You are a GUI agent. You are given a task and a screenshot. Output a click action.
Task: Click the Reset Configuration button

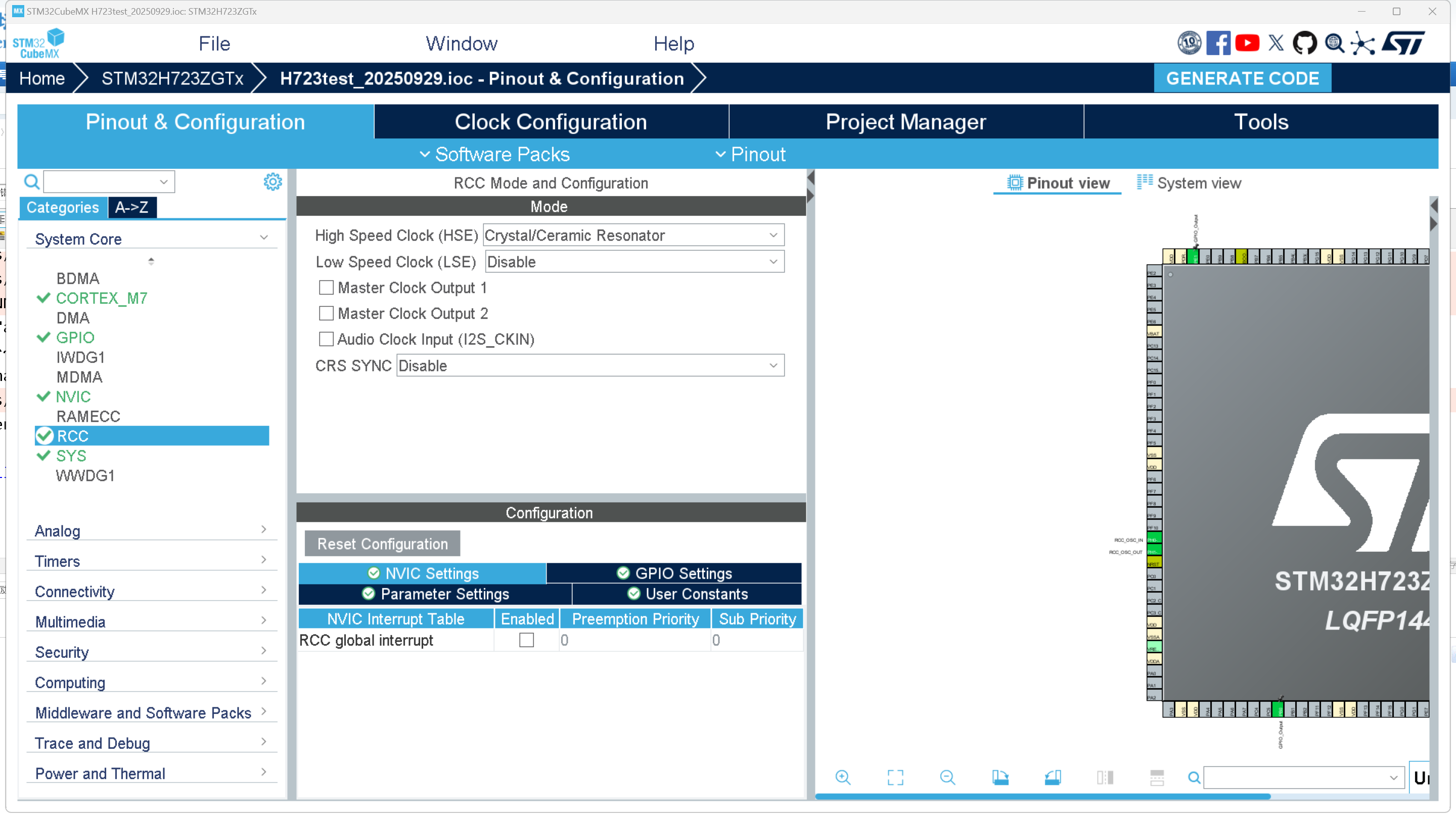point(382,544)
